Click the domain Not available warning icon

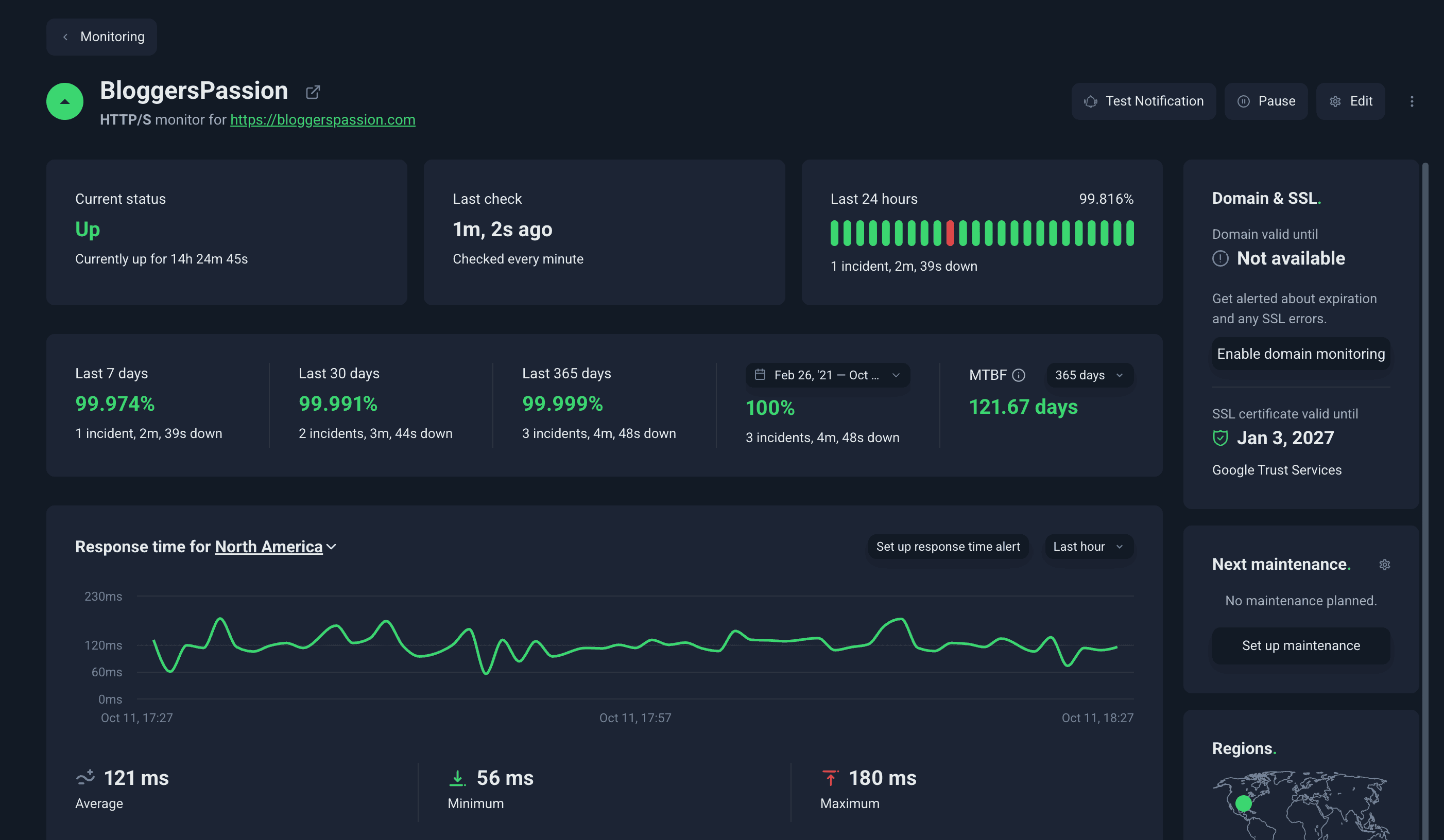point(1220,259)
